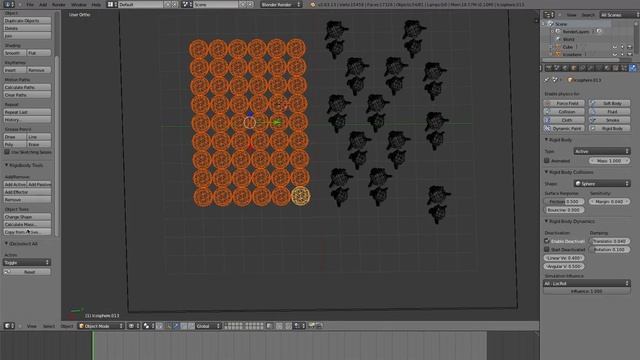Open viewport shading mode selector
Image resolution: width=640 pixels, height=360 pixels.
pyautogui.click(x=133, y=326)
